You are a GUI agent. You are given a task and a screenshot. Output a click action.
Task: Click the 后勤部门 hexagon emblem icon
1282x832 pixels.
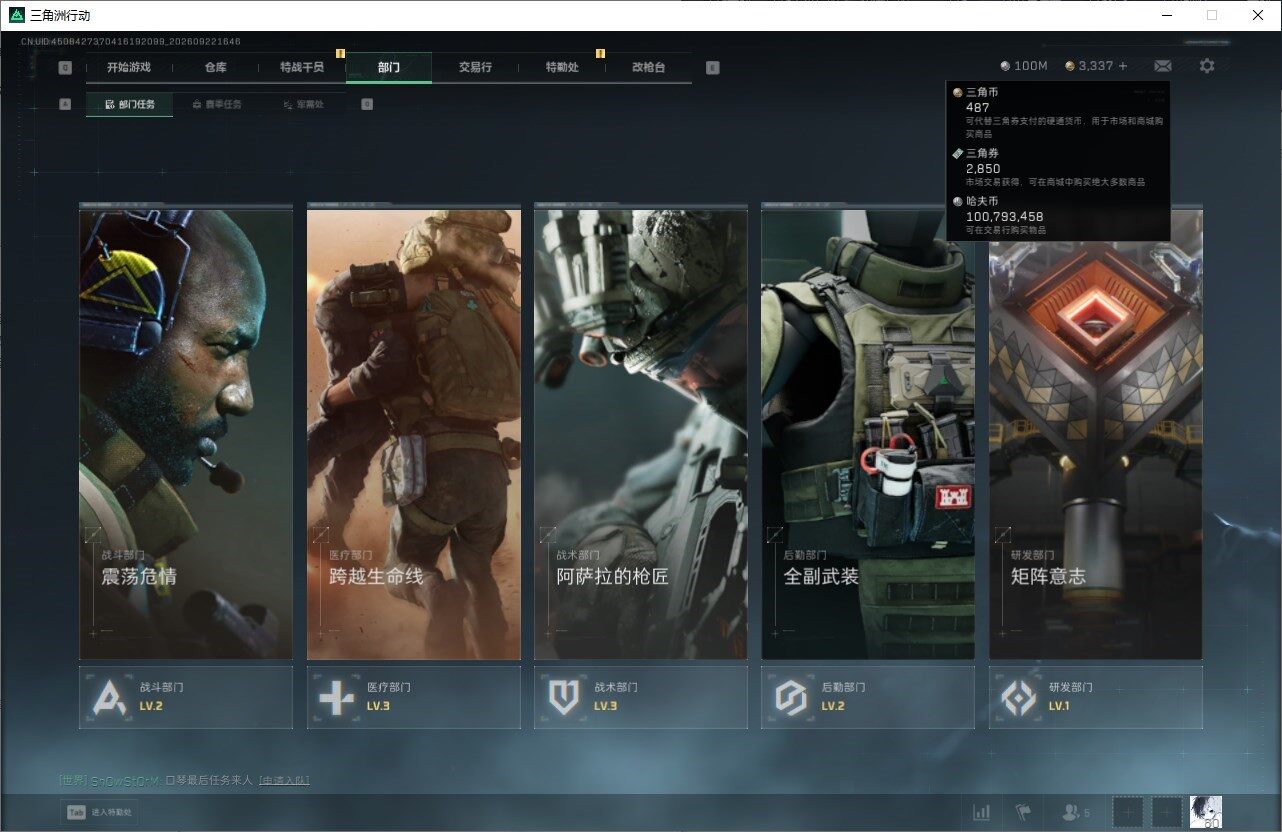click(791, 697)
